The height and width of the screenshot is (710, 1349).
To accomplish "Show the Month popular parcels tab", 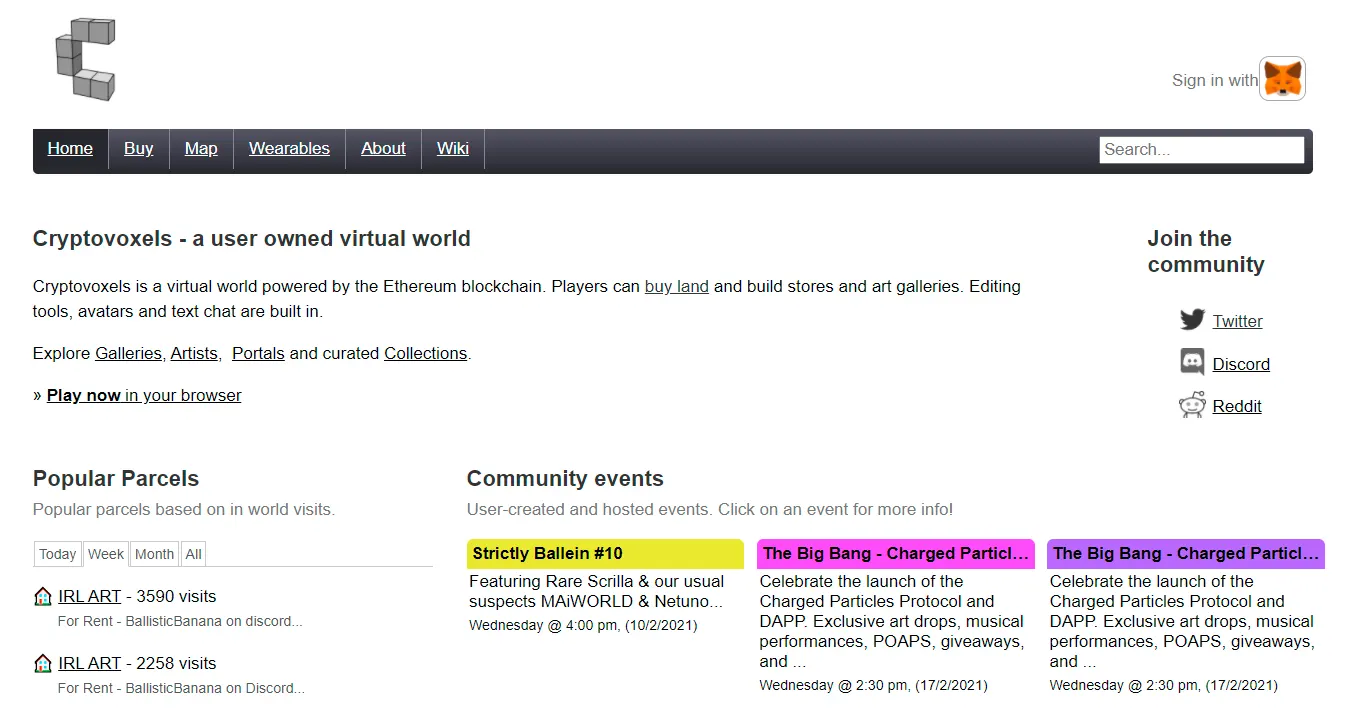I will pyautogui.click(x=154, y=554).
